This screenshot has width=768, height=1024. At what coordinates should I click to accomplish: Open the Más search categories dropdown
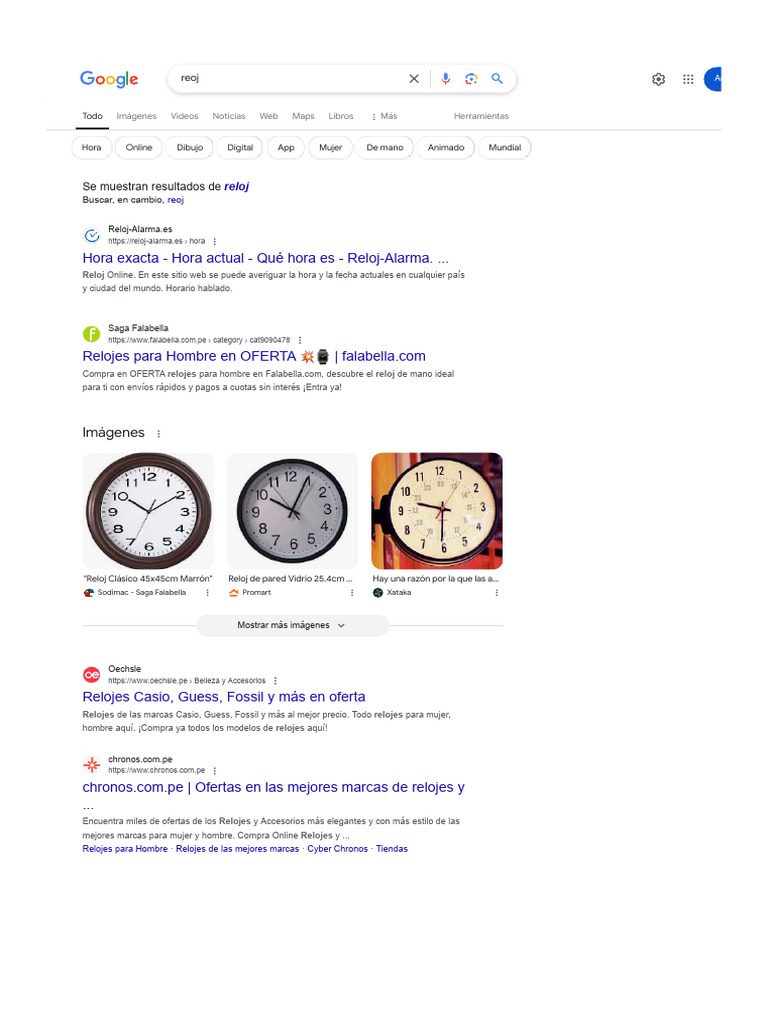(384, 116)
